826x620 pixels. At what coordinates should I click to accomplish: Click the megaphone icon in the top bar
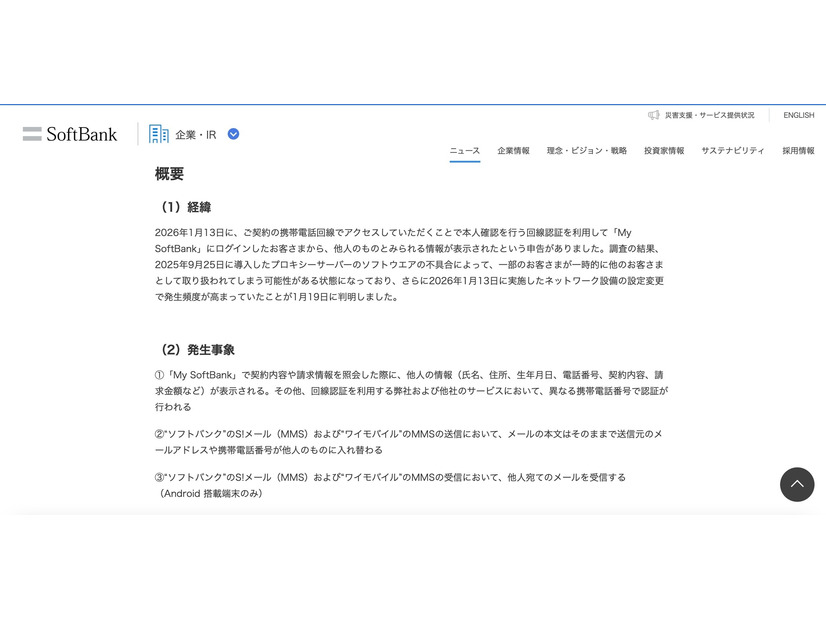coord(653,115)
